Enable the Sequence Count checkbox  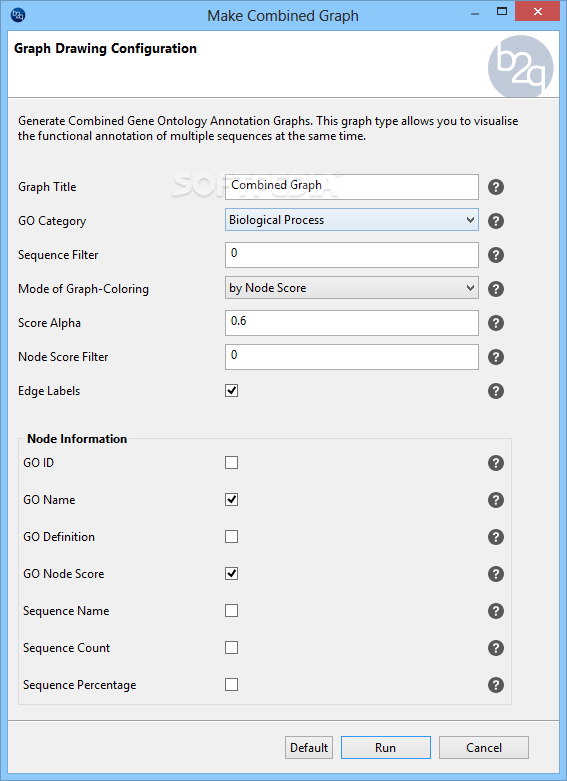click(x=231, y=648)
